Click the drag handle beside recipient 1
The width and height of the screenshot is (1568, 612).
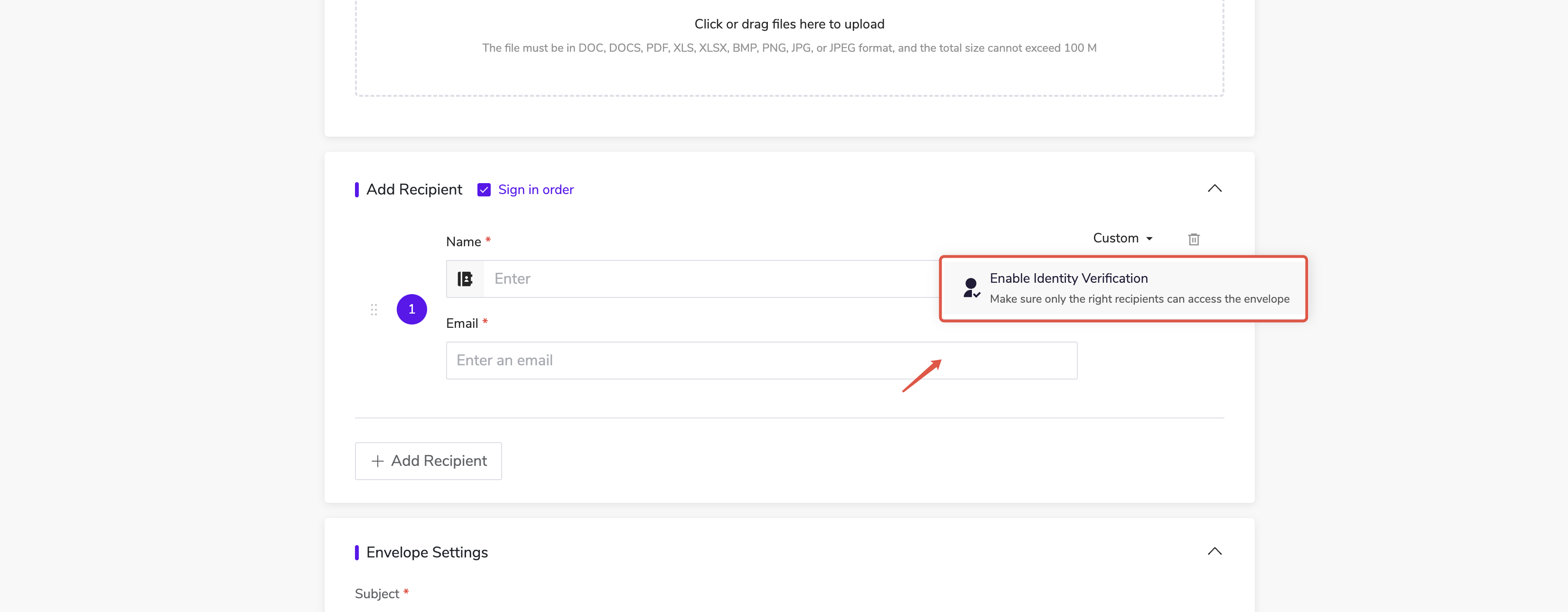point(374,310)
